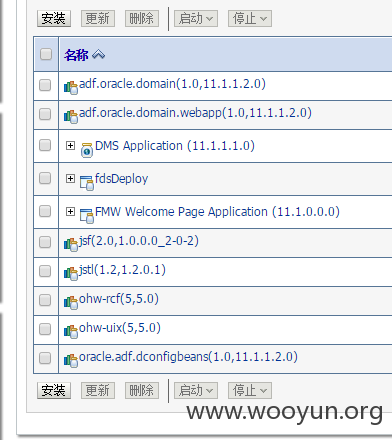392x440 pixels.
Task: Check the oracle.adf.dconfigbeans row checkbox
Action: (x=45, y=358)
